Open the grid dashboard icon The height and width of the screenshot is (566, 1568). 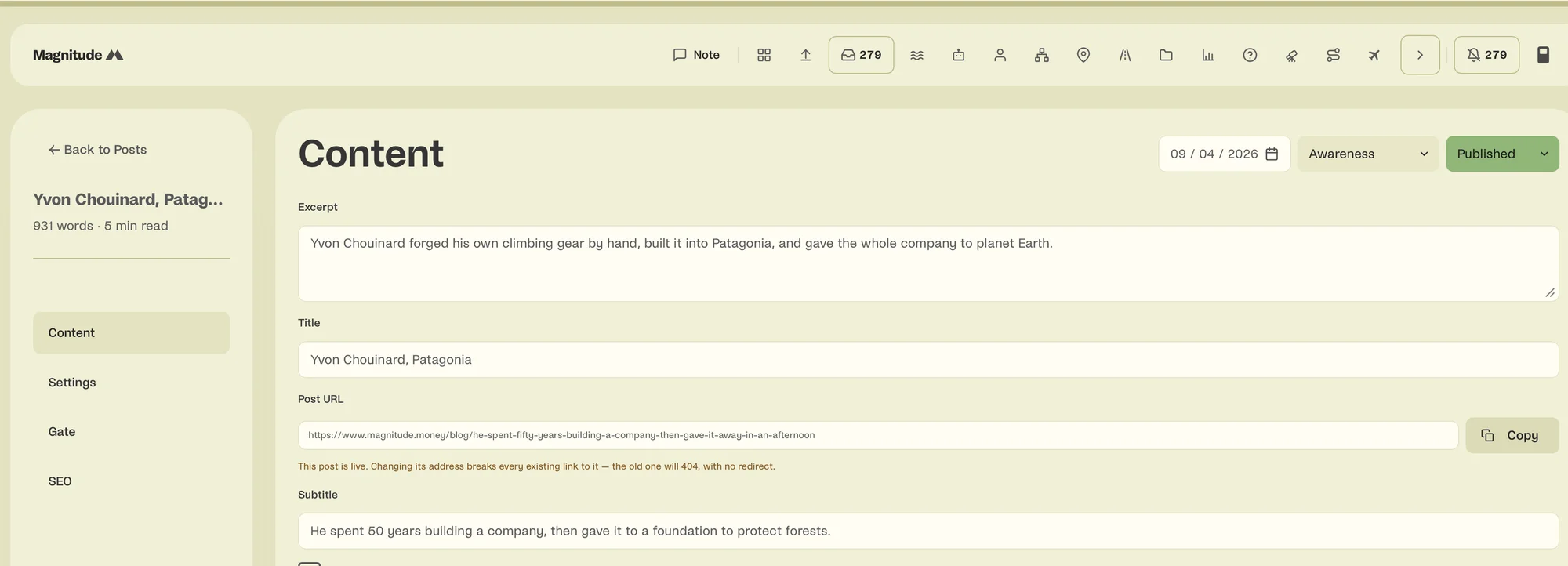pos(764,55)
